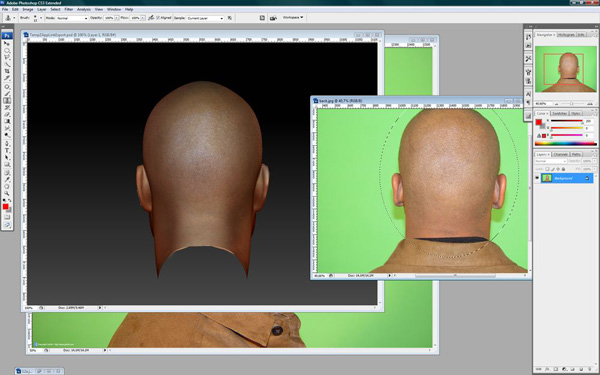Select the Eraser tool

(x=7, y=114)
